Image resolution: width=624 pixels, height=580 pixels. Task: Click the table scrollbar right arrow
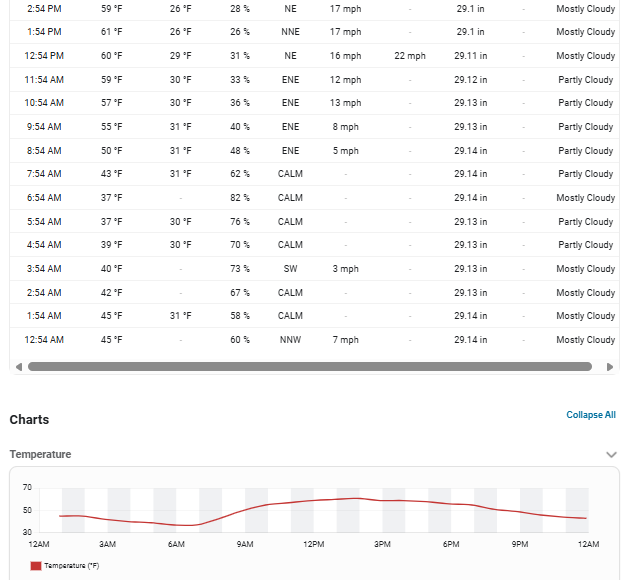tap(610, 367)
